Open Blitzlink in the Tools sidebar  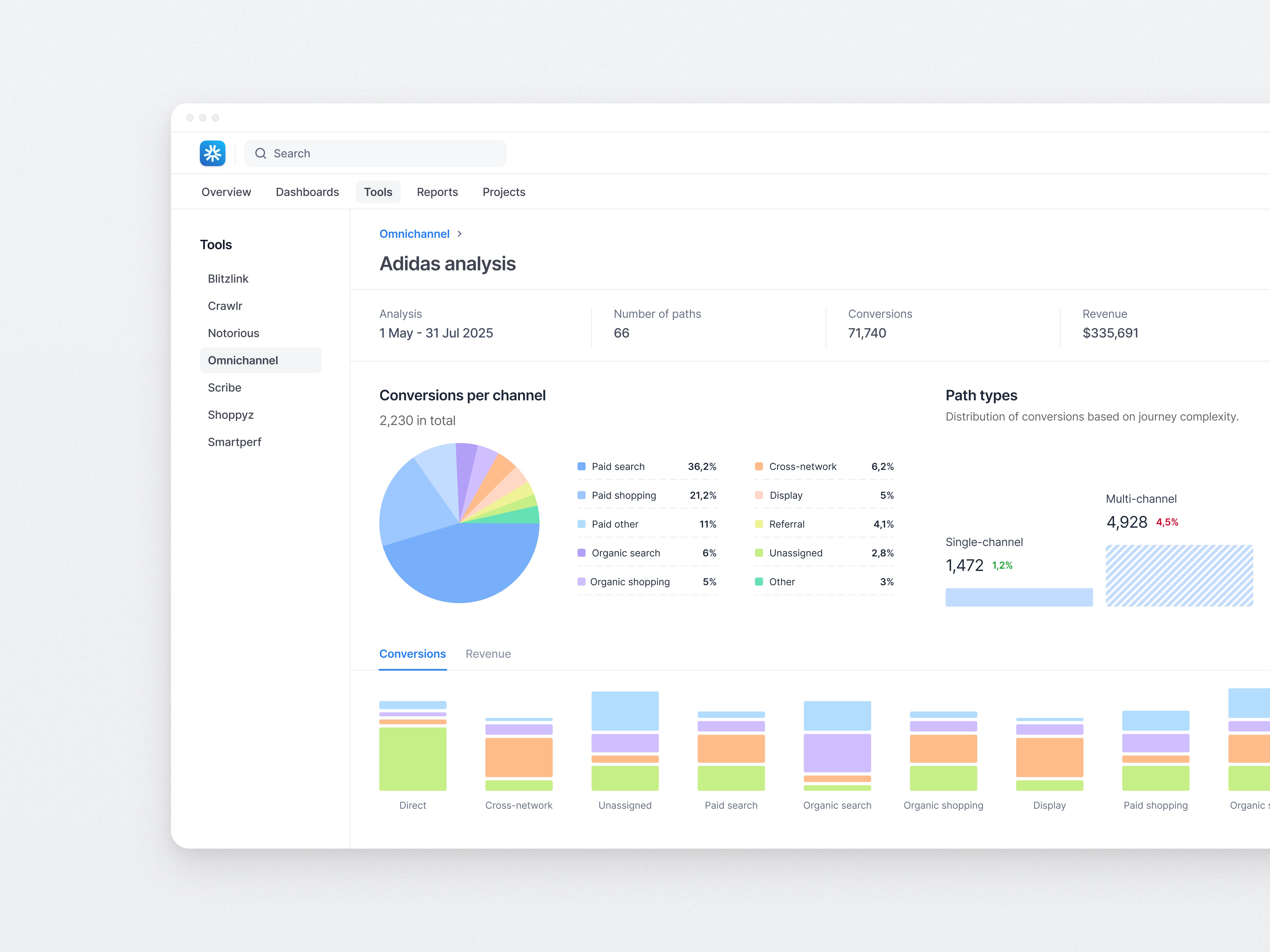[228, 278]
